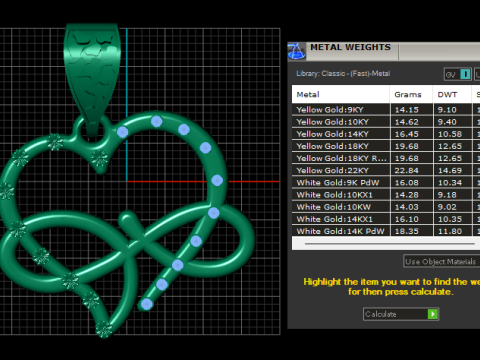
Task: Click the 22.84 grams value
Action: click(x=407, y=170)
